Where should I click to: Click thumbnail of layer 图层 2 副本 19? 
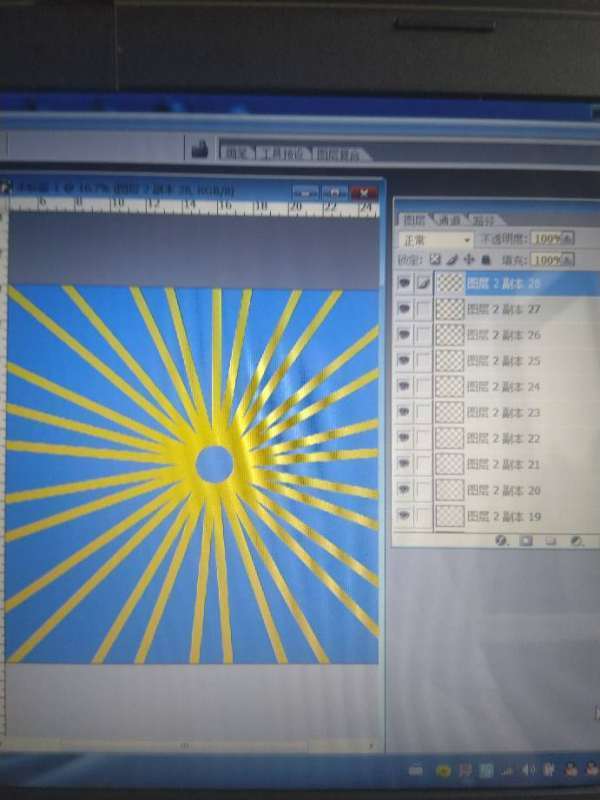point(450,516)
